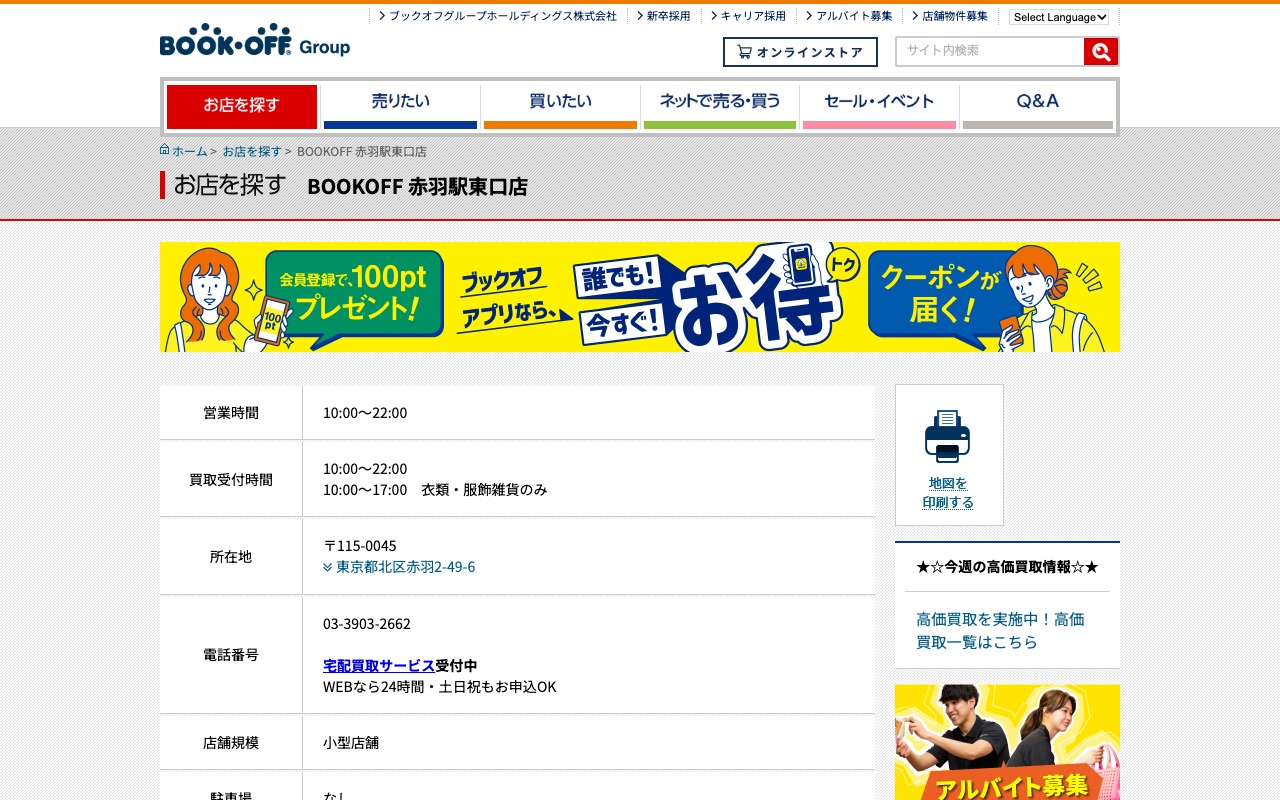Click the double-chevron icon beside the address
Screen dimensions: 1280x800
click(328, 567)
